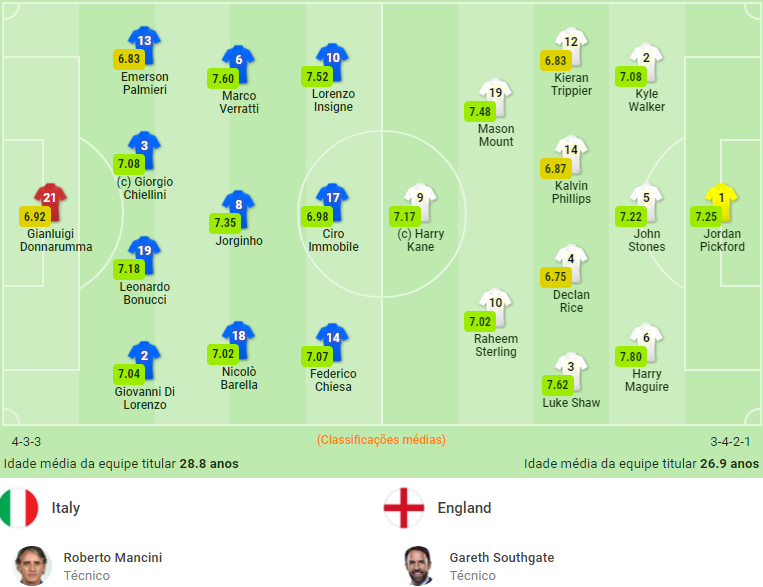Open Gareth Southgate's coach photo
The image size is (763, 587).
point(418,566)
